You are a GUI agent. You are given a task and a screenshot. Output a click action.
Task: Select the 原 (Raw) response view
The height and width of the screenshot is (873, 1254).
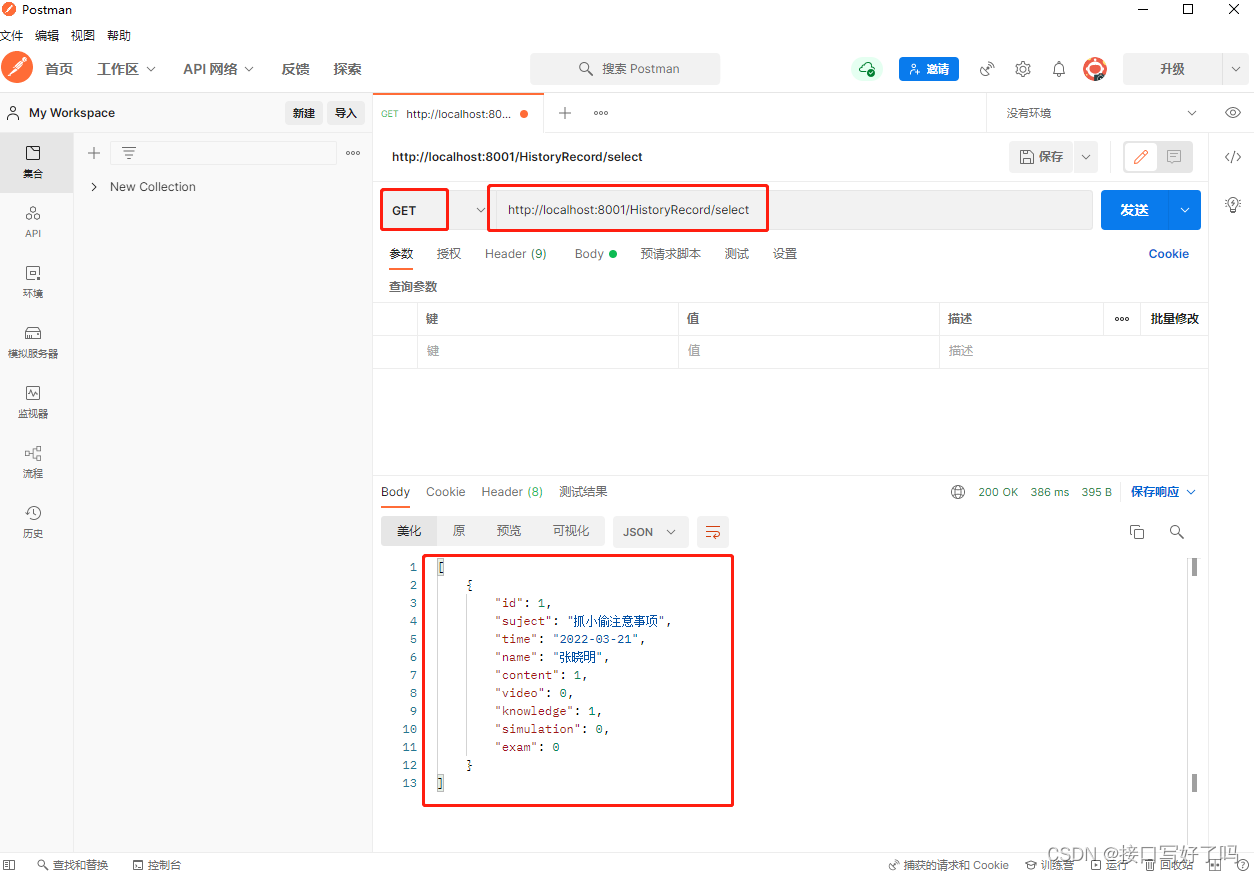coord(459,531)
